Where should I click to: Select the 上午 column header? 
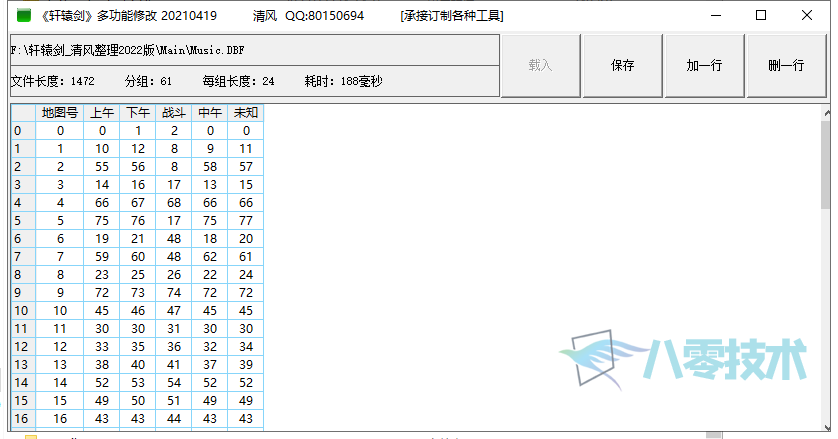(102, 113)
